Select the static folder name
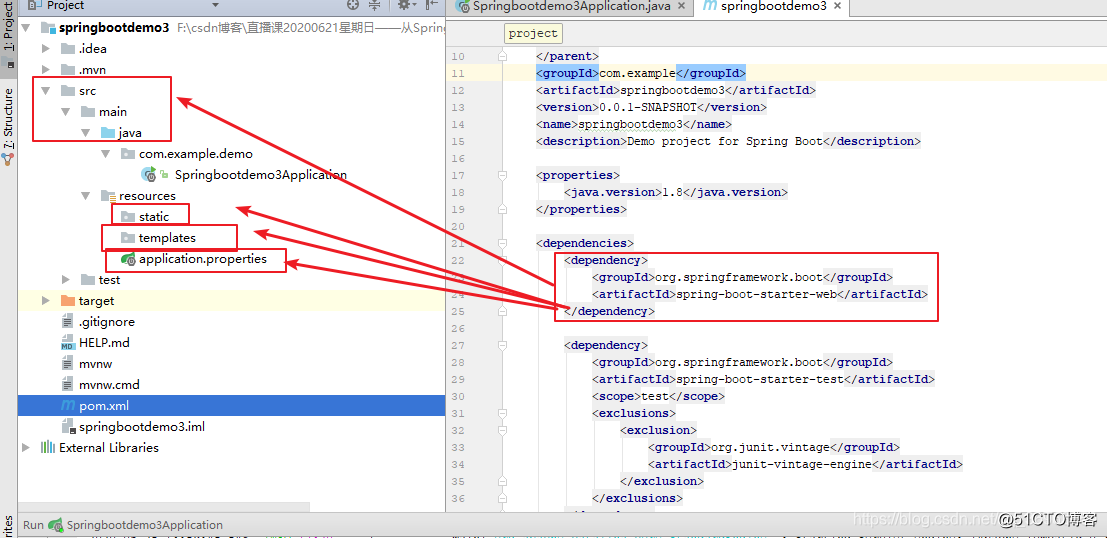Viewport: 1107px width, 538px height. pos(154,217)
